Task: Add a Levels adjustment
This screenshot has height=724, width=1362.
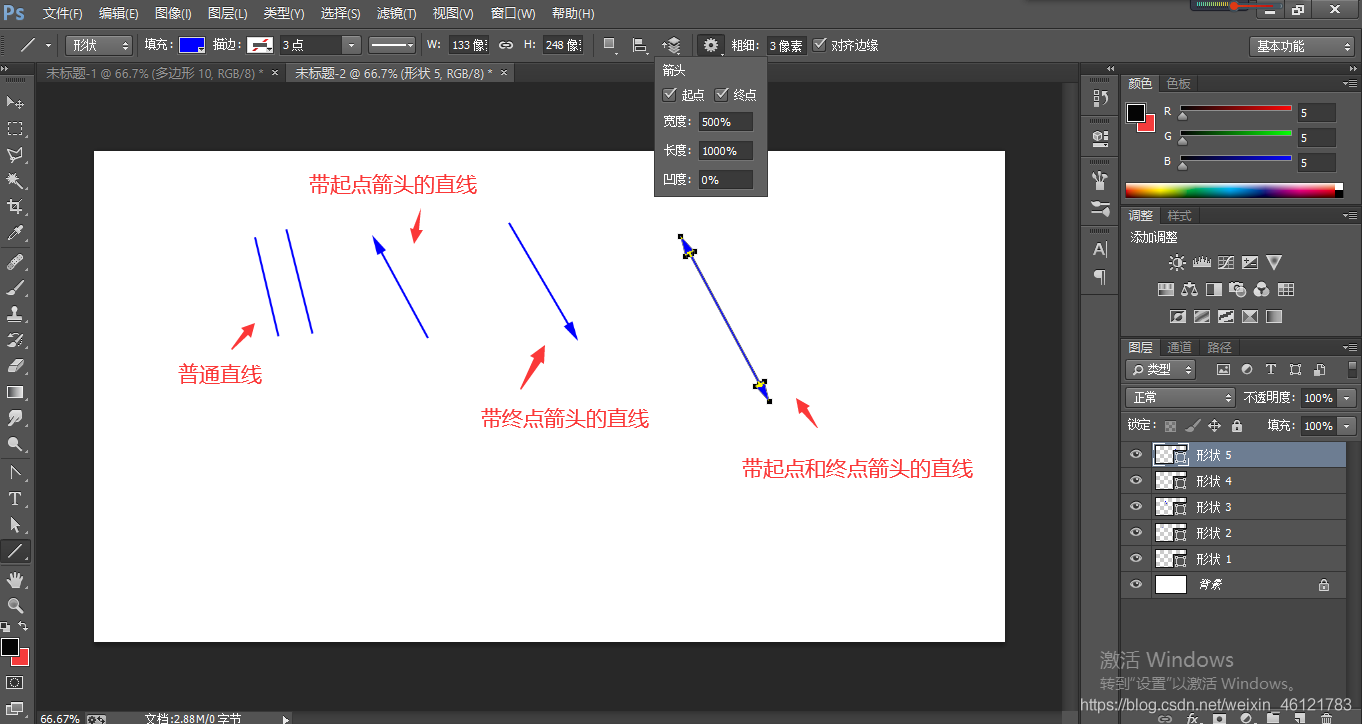Action: (x=1201, y=263)
